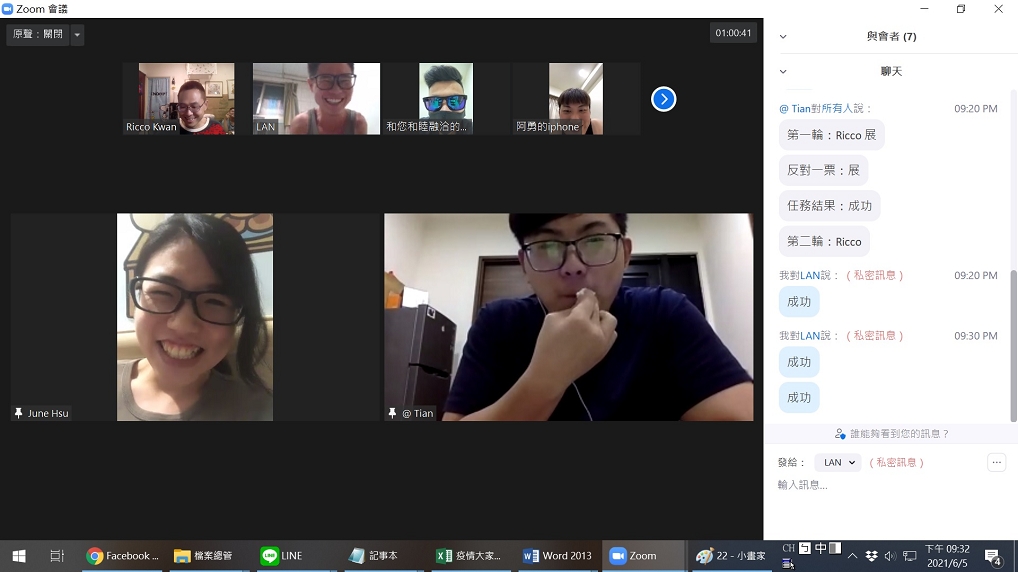Switch to Chrome Facebook taskbar item
This screenshot has width=1018, height=572.
(x=123, y=556)
